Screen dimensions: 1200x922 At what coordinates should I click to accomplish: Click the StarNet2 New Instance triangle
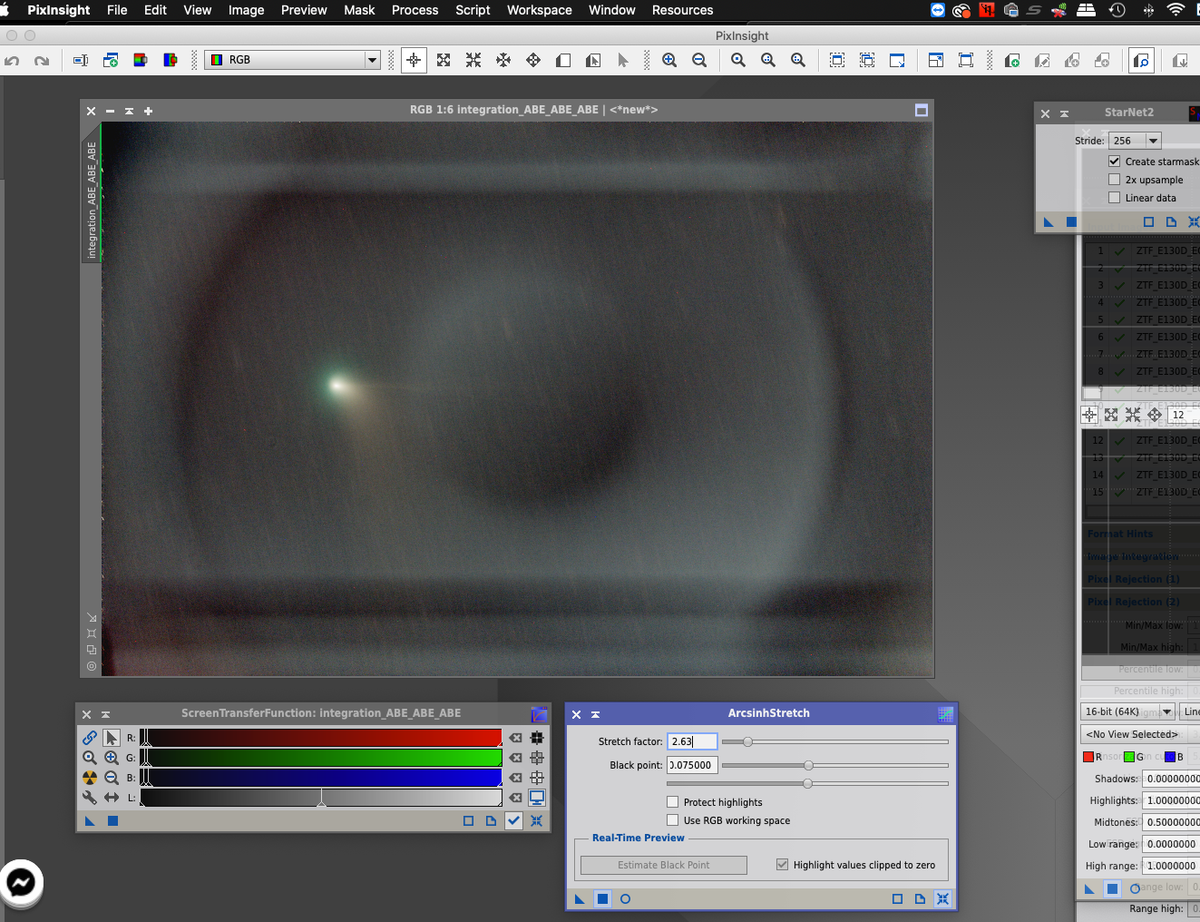1048,222
